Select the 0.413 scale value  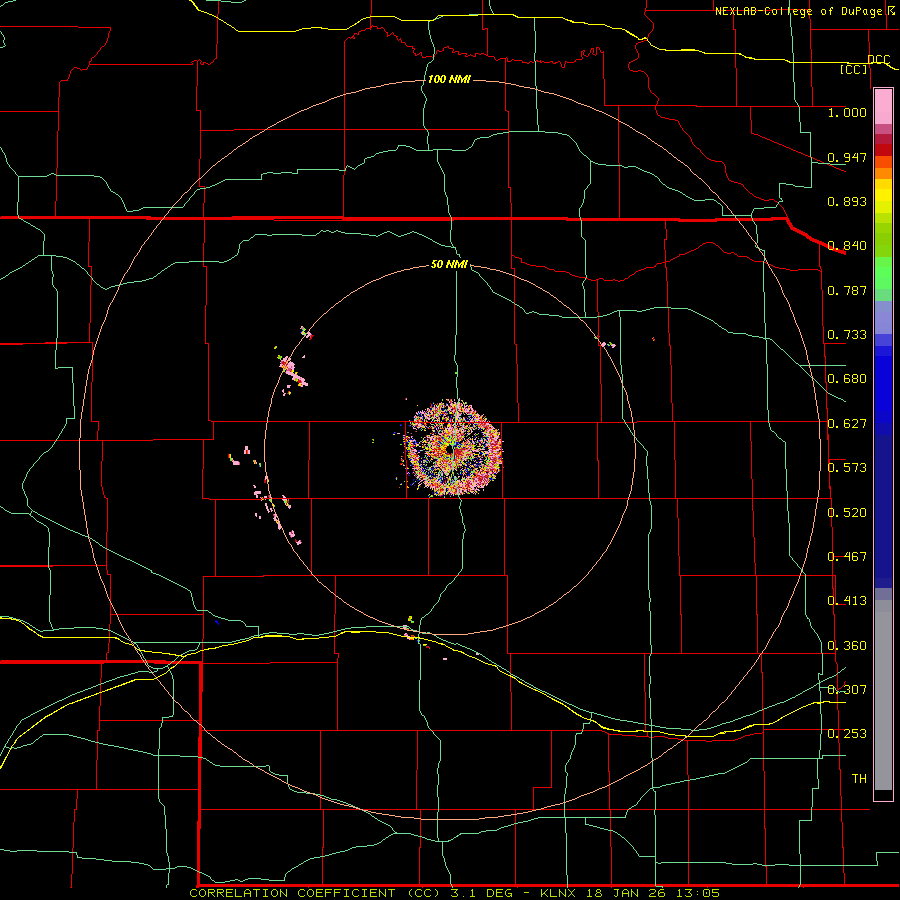pyautogui.click(x=847, y=601)
